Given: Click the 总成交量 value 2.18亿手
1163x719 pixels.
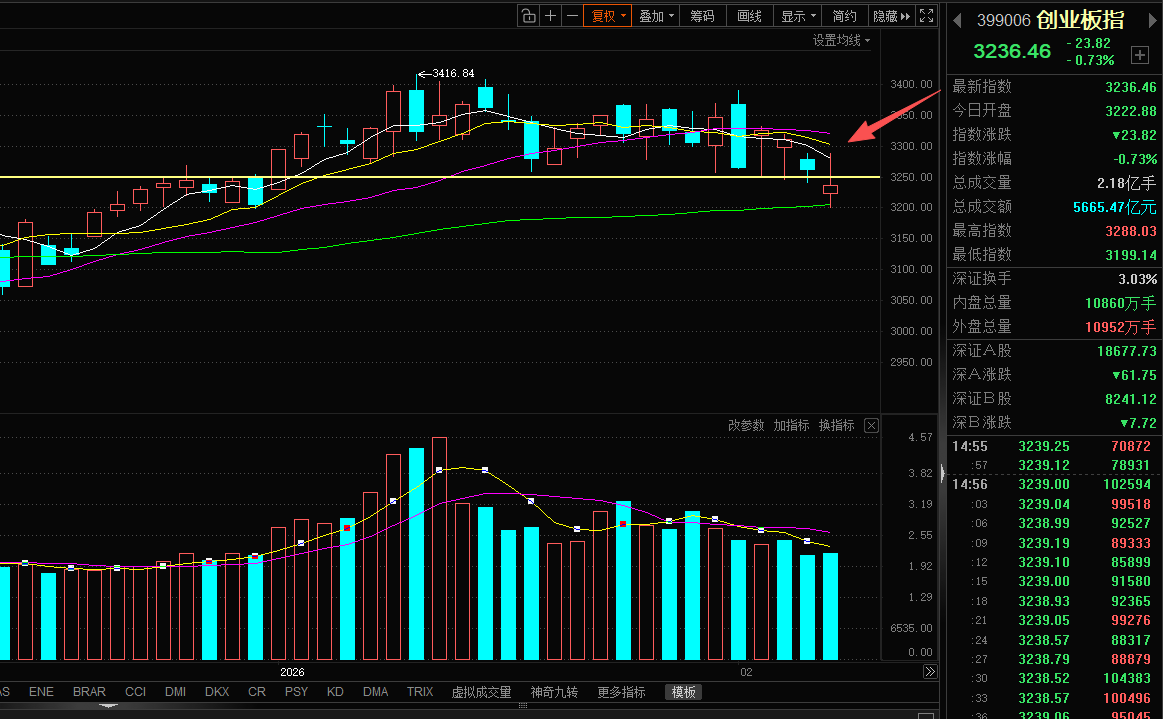Looking at the screenshot, I should point(1127,183).
